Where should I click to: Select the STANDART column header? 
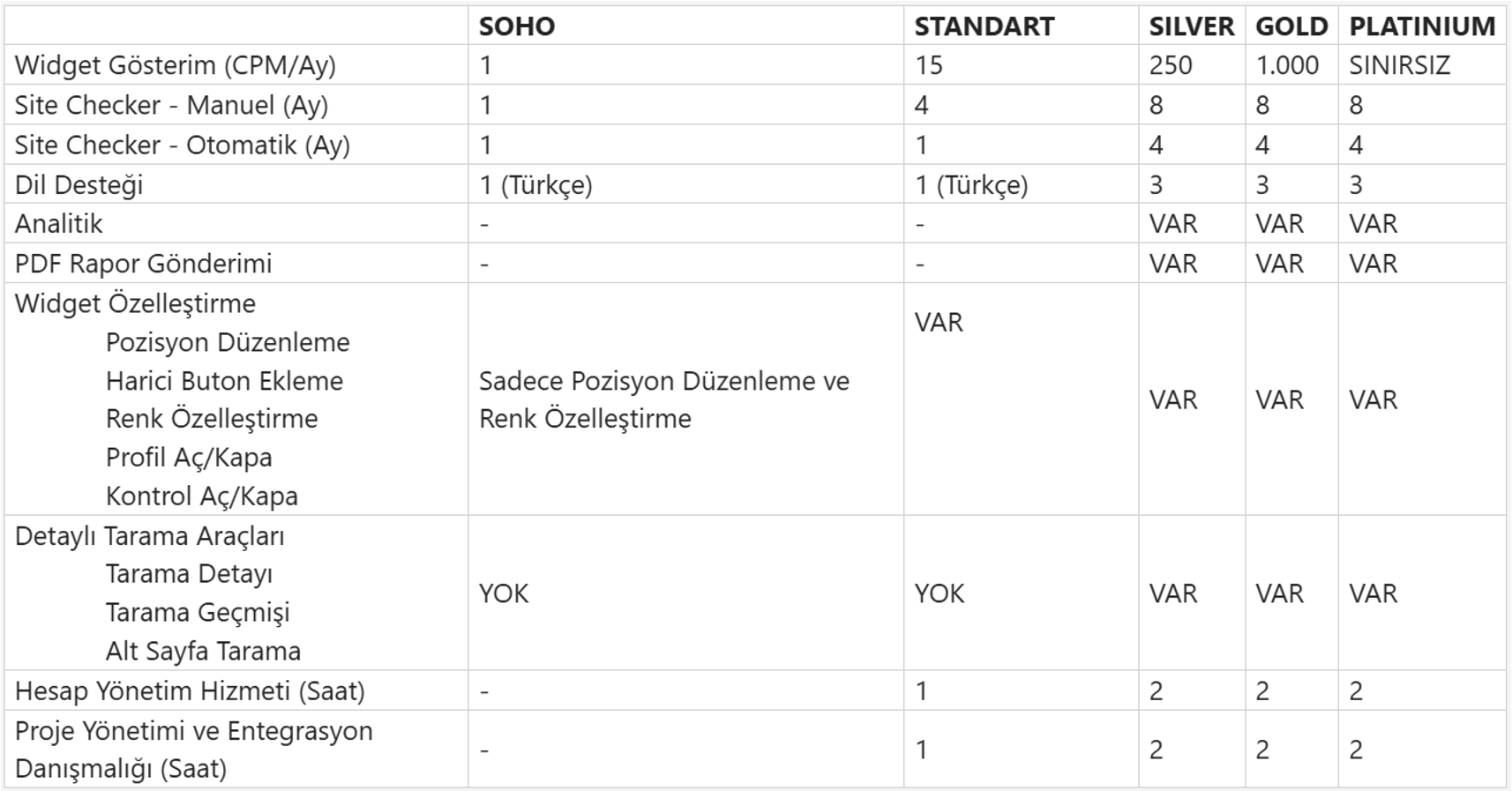click(x=984, y=26)
